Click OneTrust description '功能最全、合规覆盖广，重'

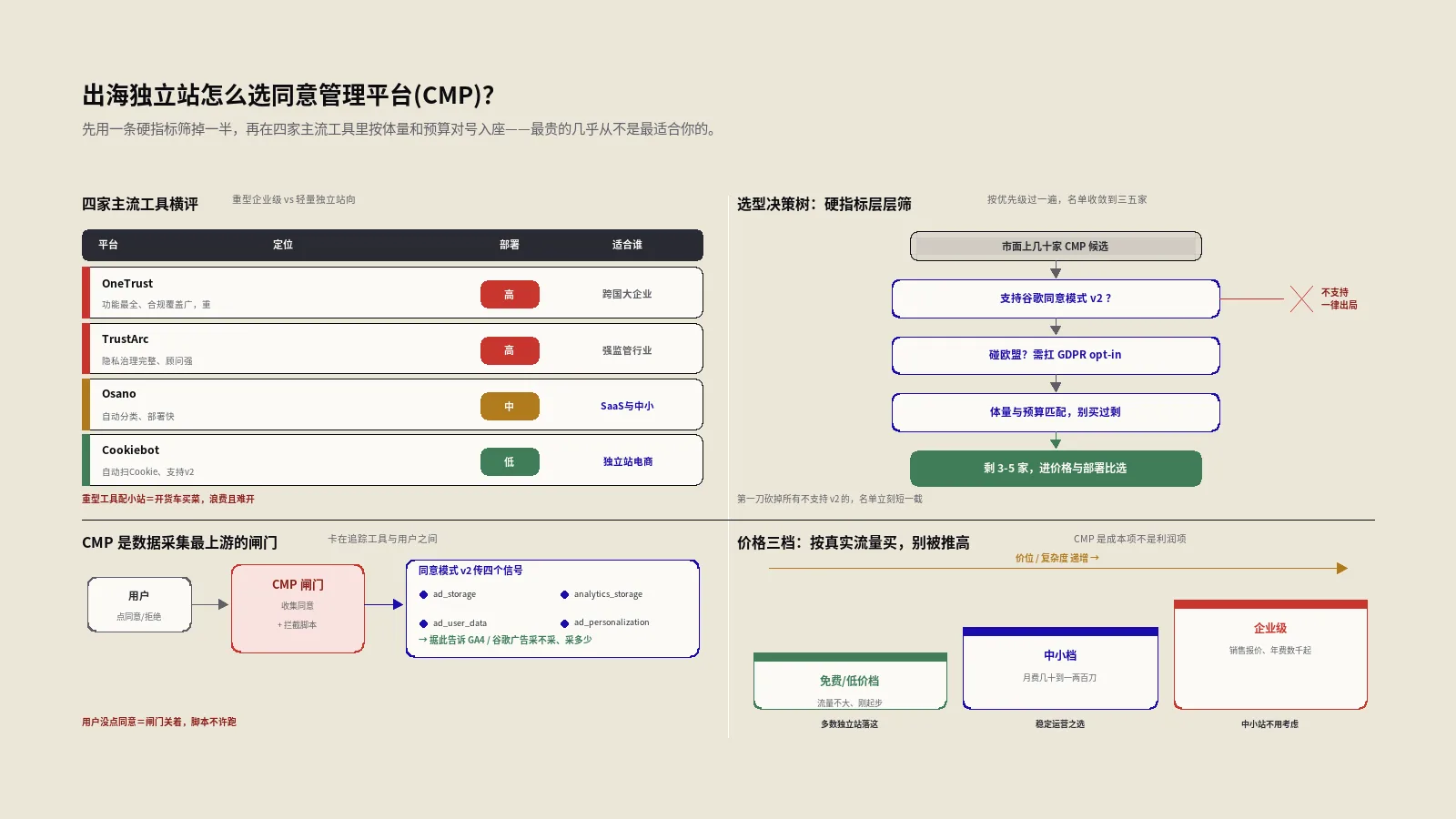tap(157, 305)
